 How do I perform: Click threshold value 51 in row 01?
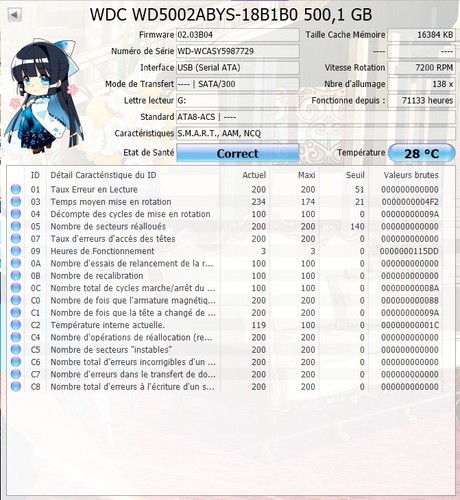(359, 189)
